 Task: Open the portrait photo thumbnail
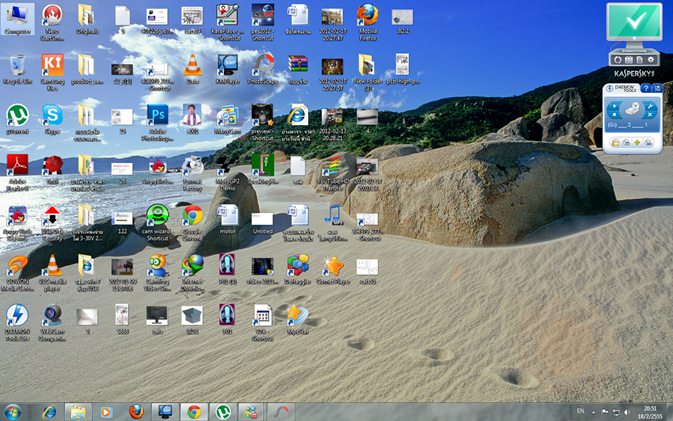pos(192,115)
